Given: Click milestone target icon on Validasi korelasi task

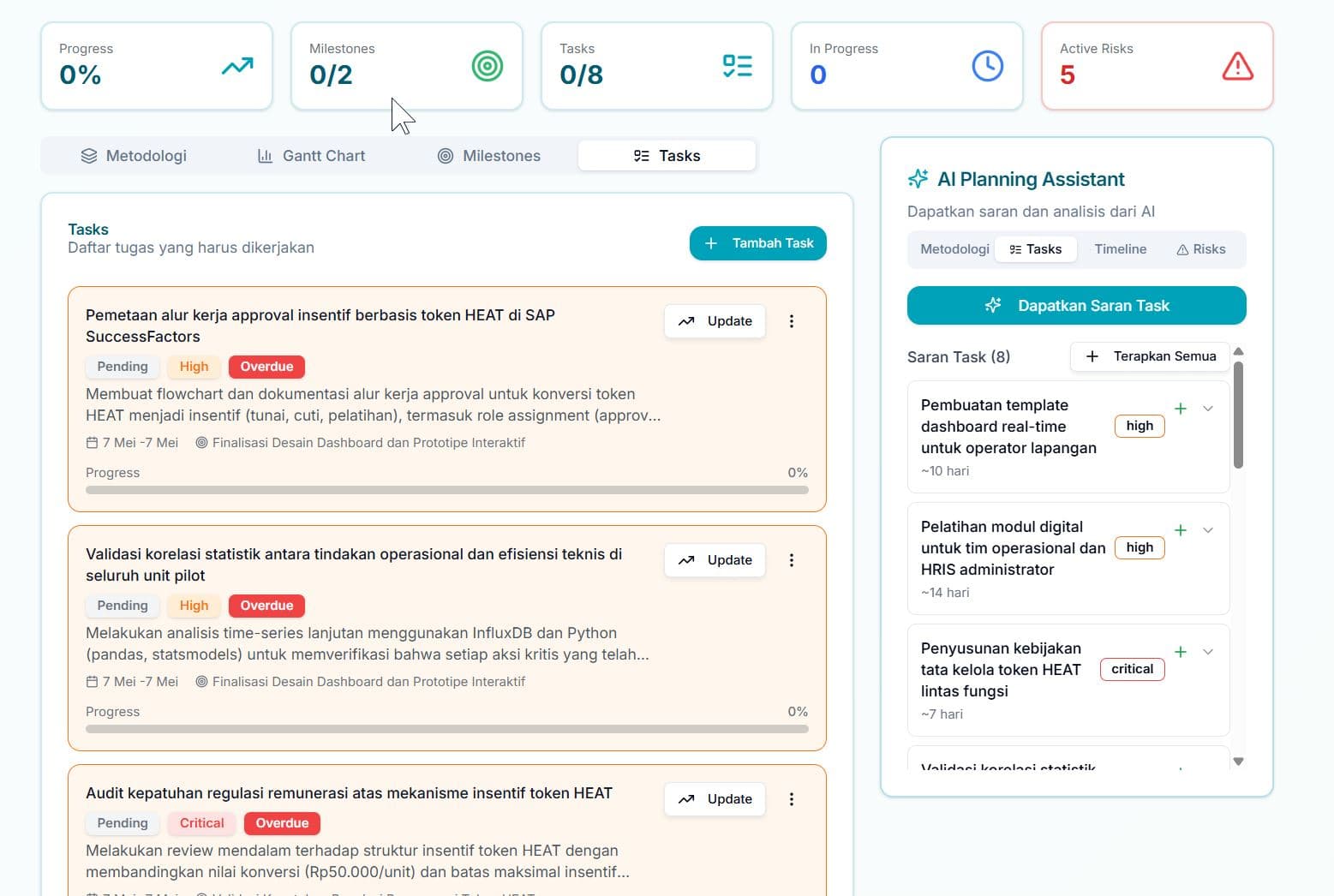Looking at the screenshot, I should click(201, 682).
